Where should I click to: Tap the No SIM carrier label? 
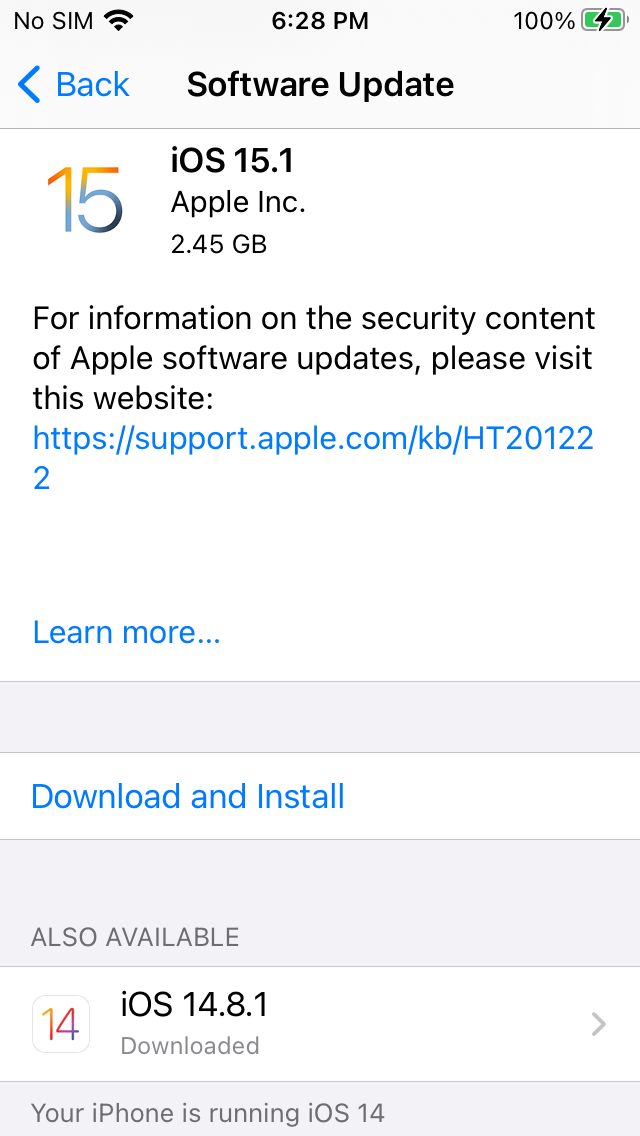click(x=54, y=21)
